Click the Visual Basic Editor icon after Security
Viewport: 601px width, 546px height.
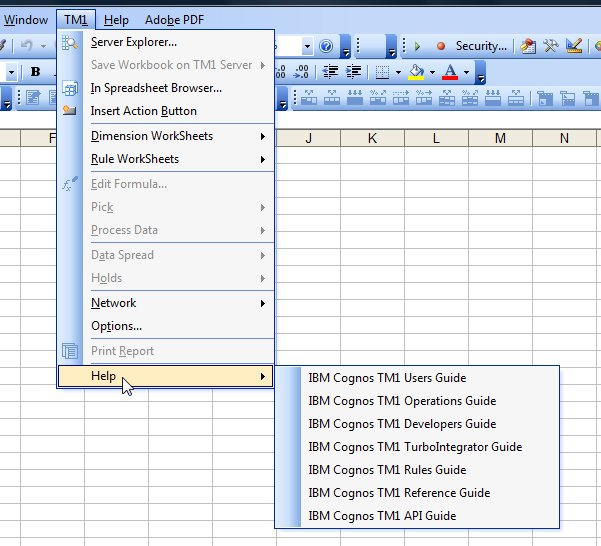coord(528,46)
